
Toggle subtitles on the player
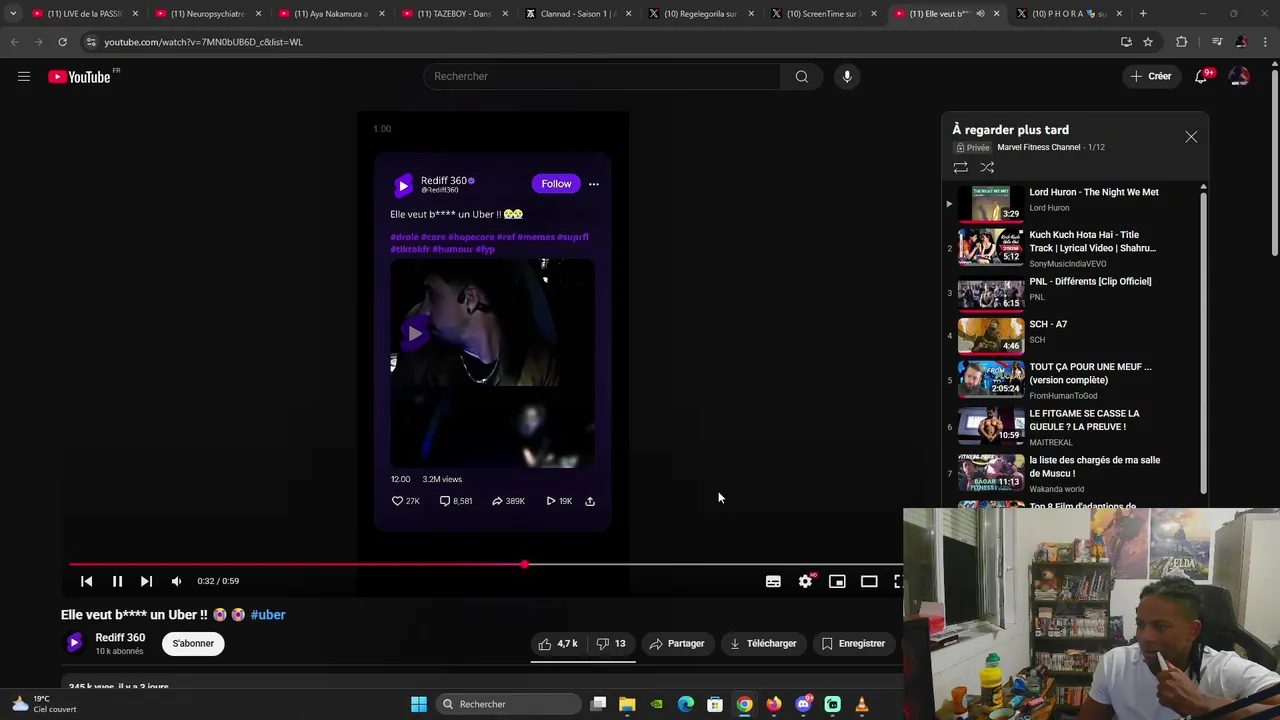click(773, 581)
